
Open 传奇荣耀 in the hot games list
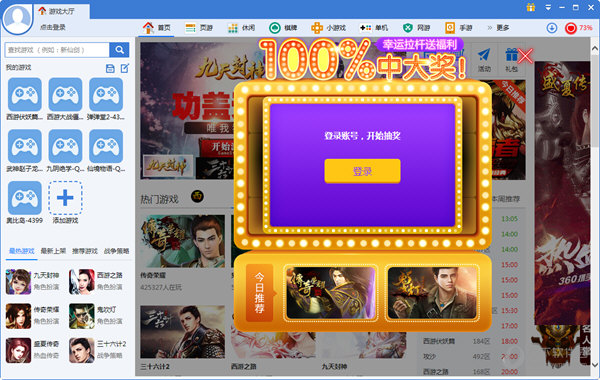tap(33, 316)
